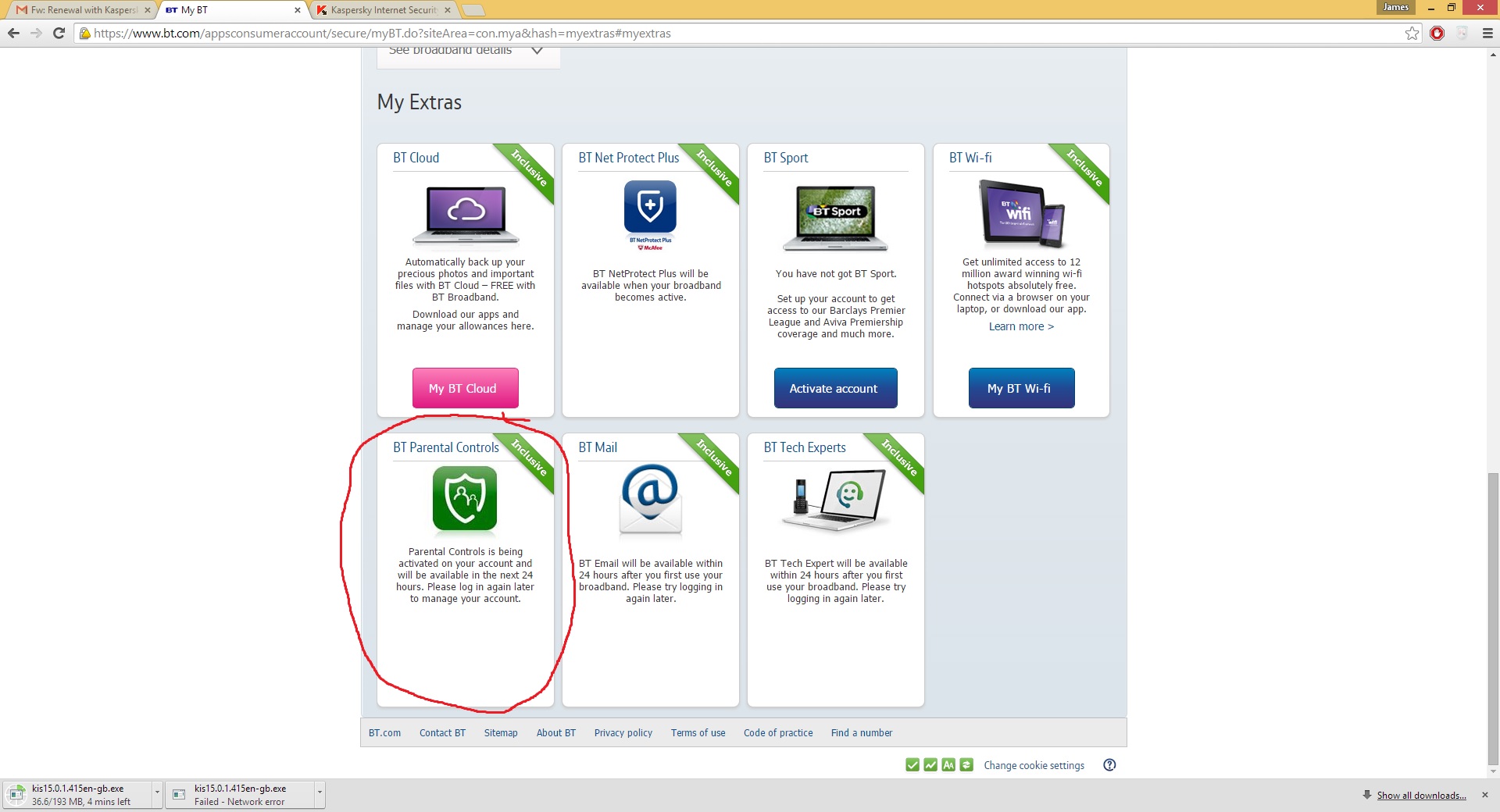
Task: Click the green line-chart cookie icon
Action: [x=930, y=765]
